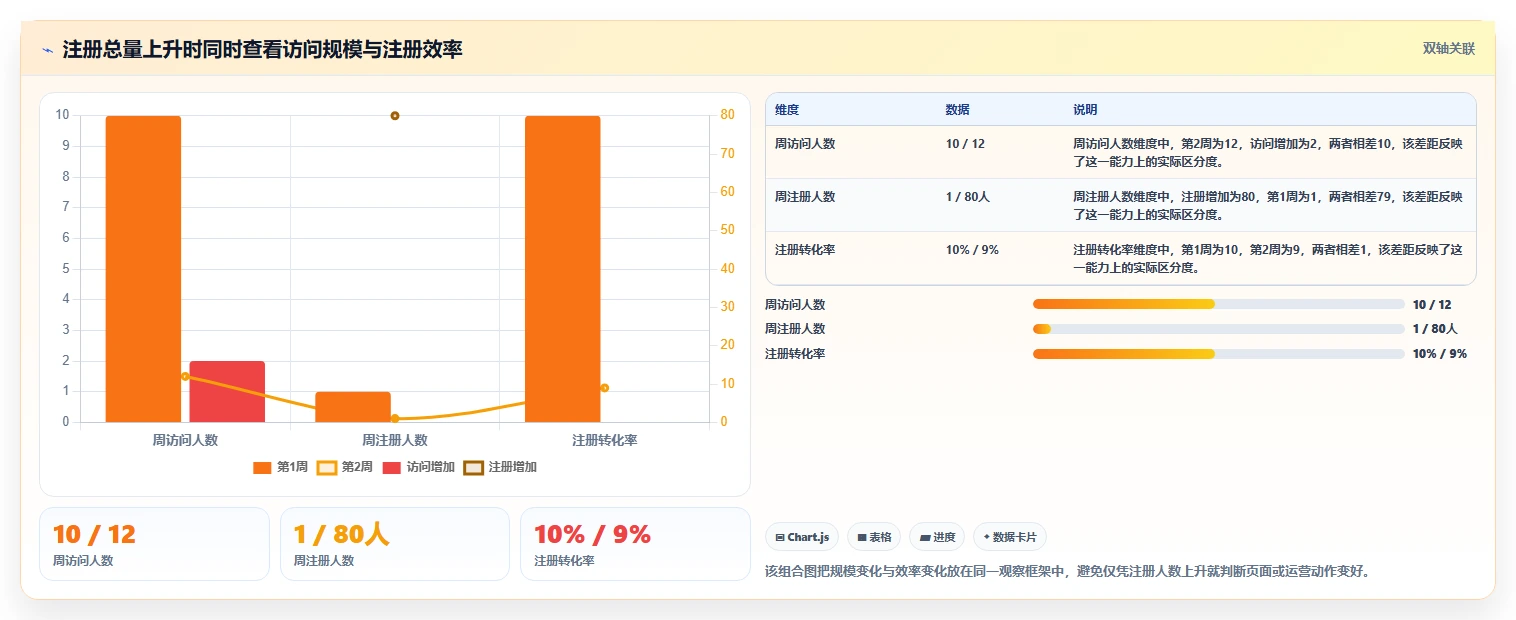This screenshot has width=1516, height=620.
Task: Click the chart title 注册总量上升时同时查看访问规模与注册效率
Action: click(262, 50)
